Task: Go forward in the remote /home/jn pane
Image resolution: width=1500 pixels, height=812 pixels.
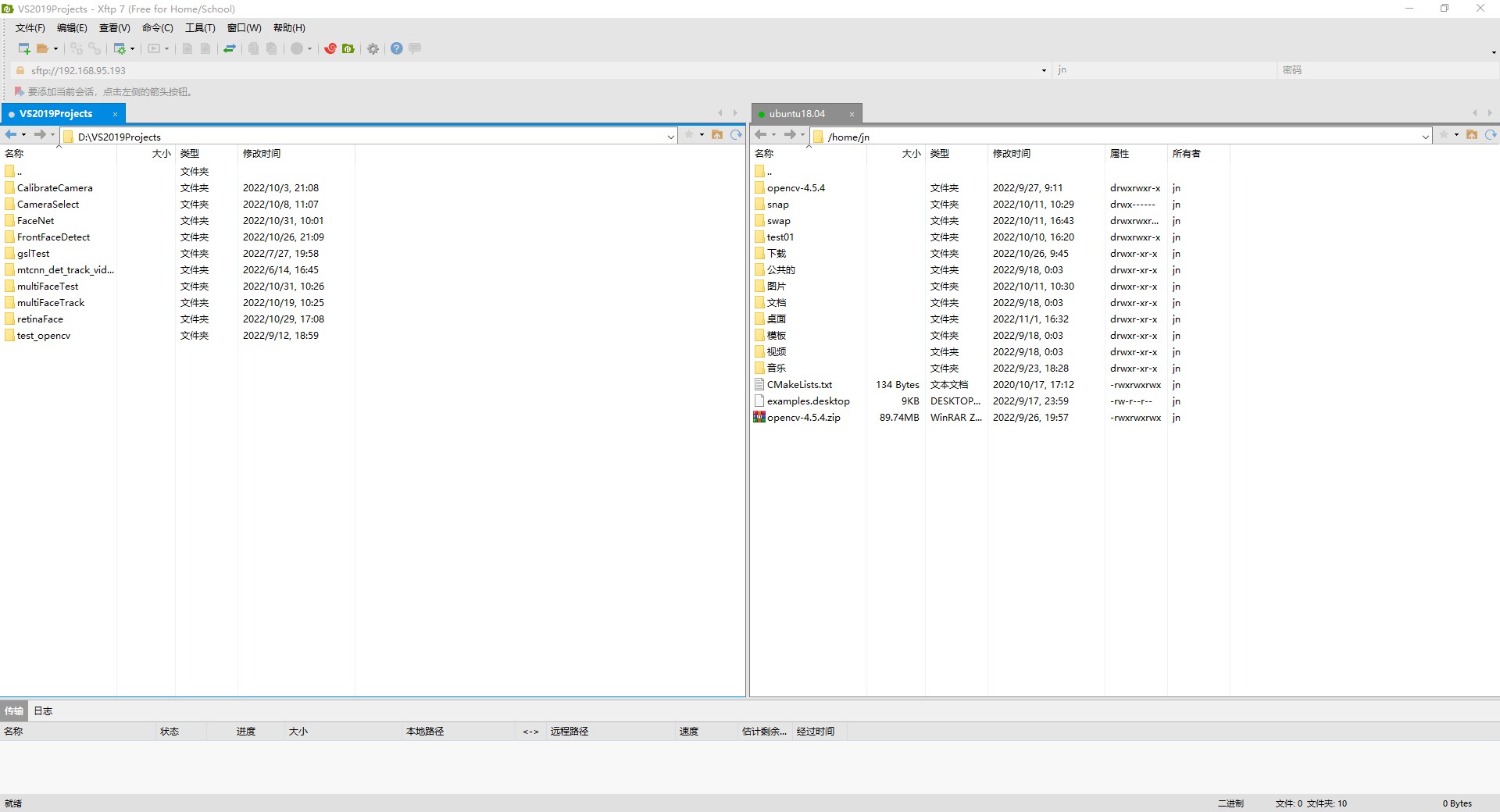Action: (790, 135)
